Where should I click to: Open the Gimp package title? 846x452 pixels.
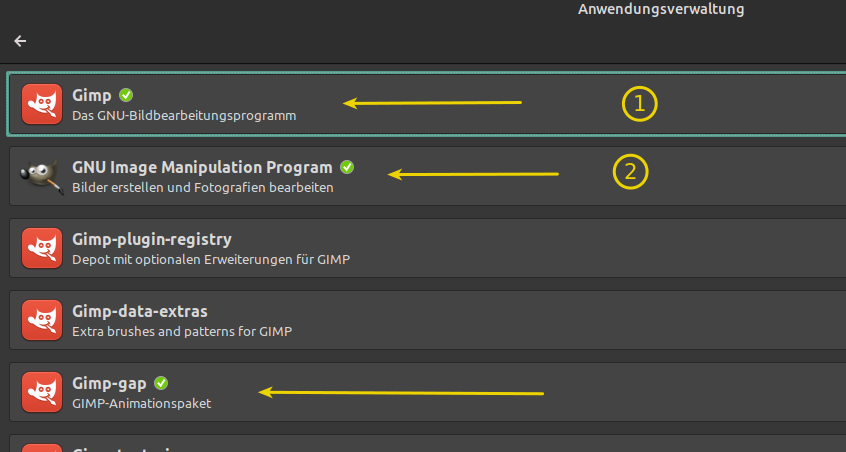(x=91, y=96)
